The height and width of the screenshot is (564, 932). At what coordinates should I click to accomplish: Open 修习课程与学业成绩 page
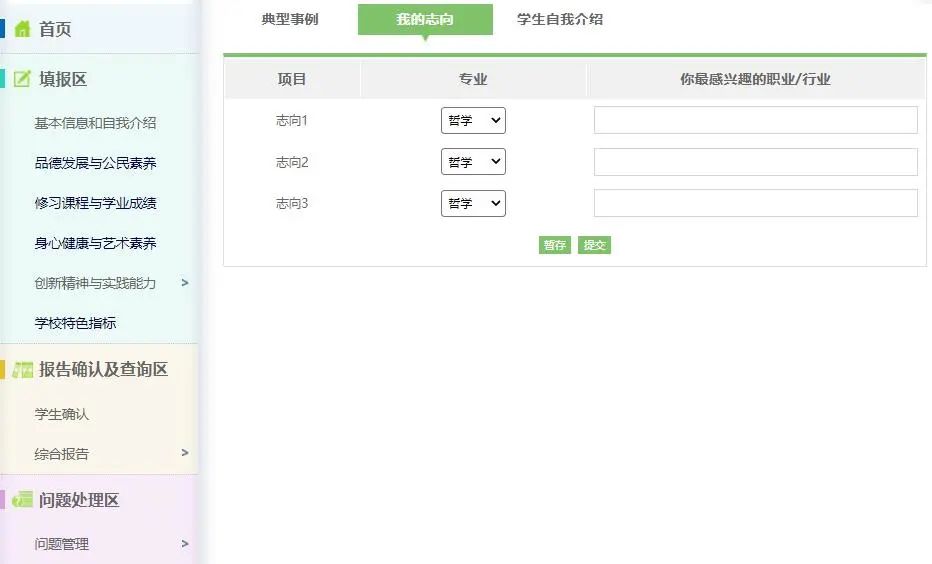(x=95, y=203)
